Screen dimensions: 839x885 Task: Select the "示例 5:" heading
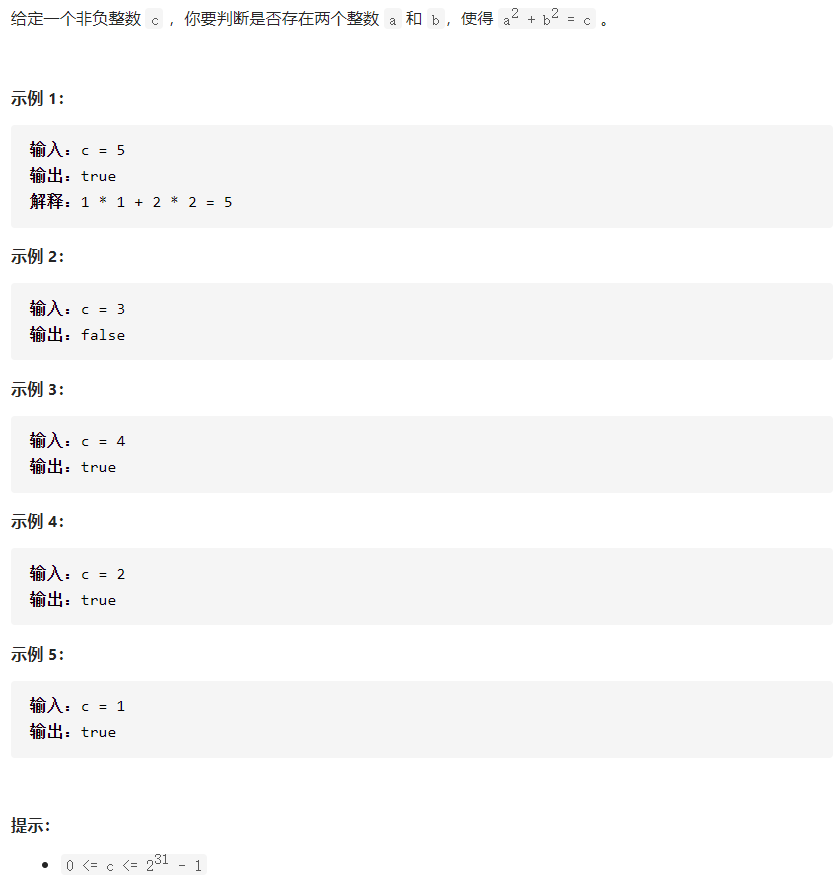pos(38,654)
